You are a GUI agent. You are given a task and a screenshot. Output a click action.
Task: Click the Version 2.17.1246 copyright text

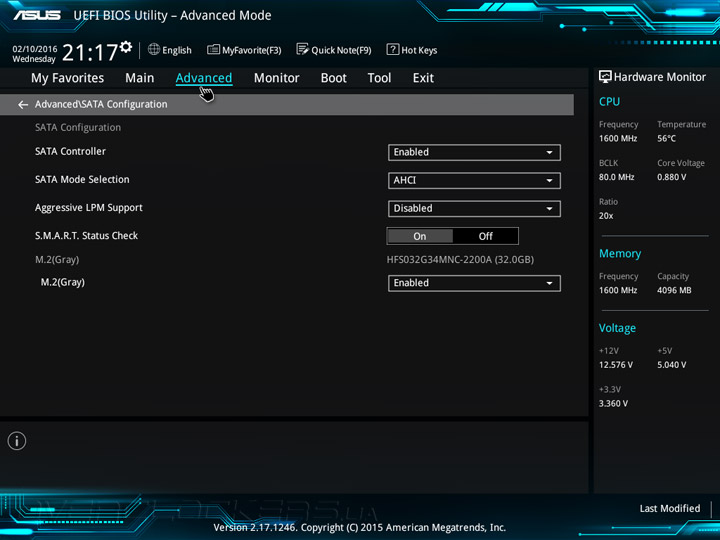pyautogui.click(x=360, y=528)
